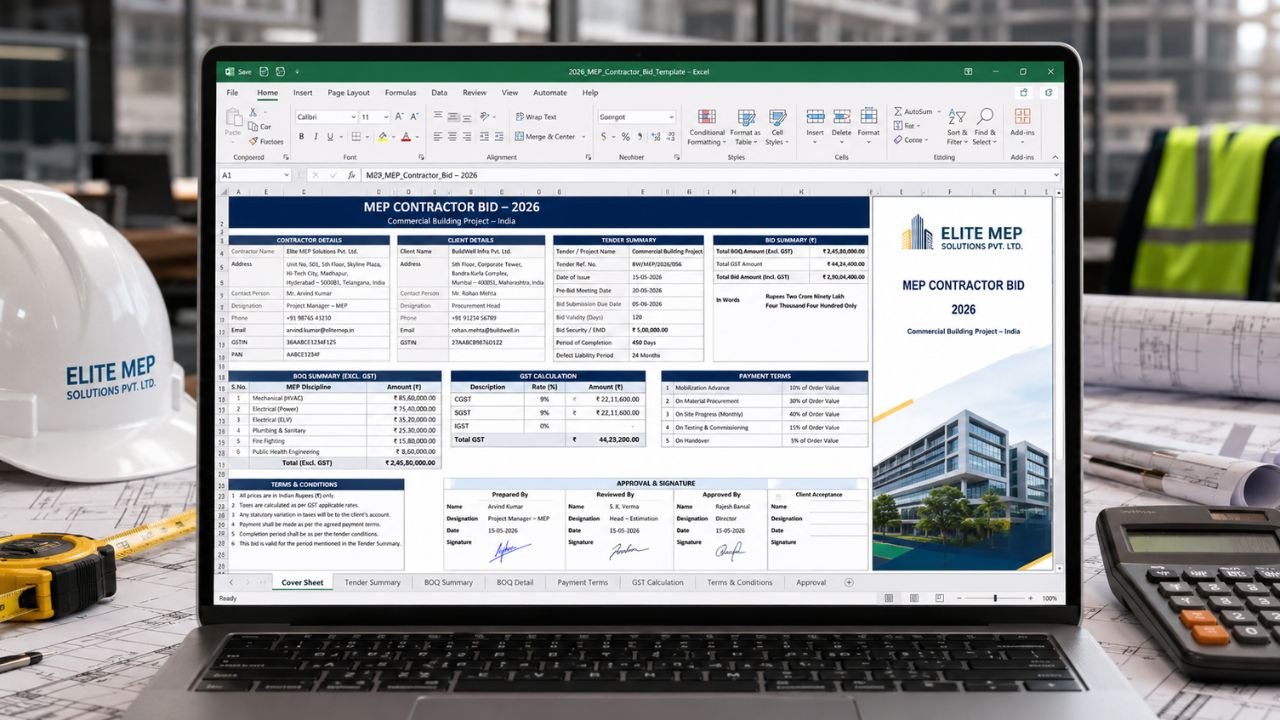Expand the formula bar with the chevron
The height and width of the screenshot is (720, 1280).
click(x=1055, y=175)
